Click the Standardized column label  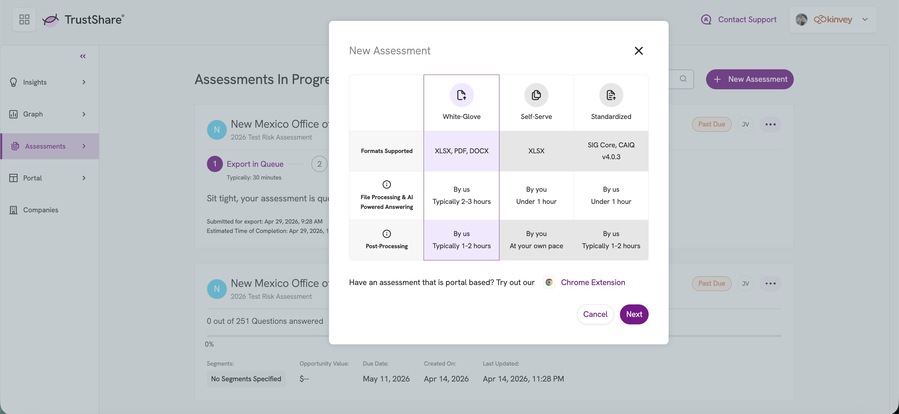(x=611, y=116)
